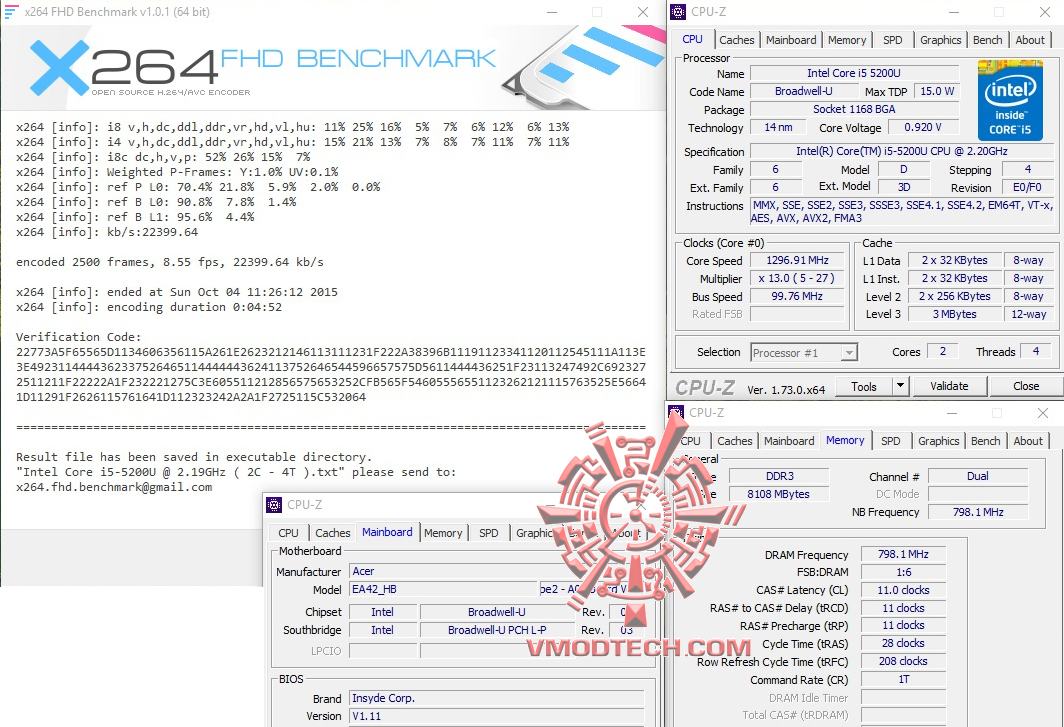Click the FSB:DRAM value 1:6
Viewport: 1064px width, 727px height.
tap(902, 572)
